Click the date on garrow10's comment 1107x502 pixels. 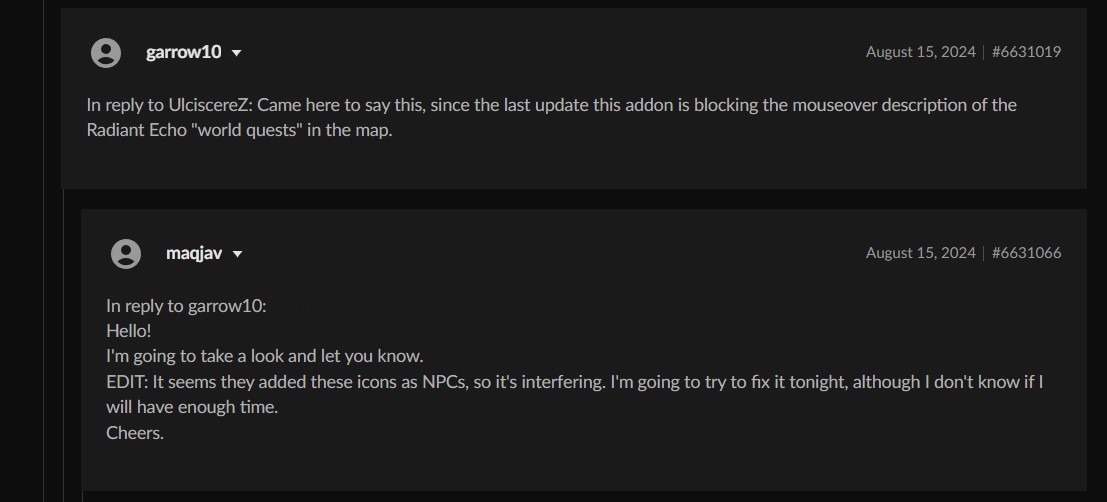click(920, 52)
